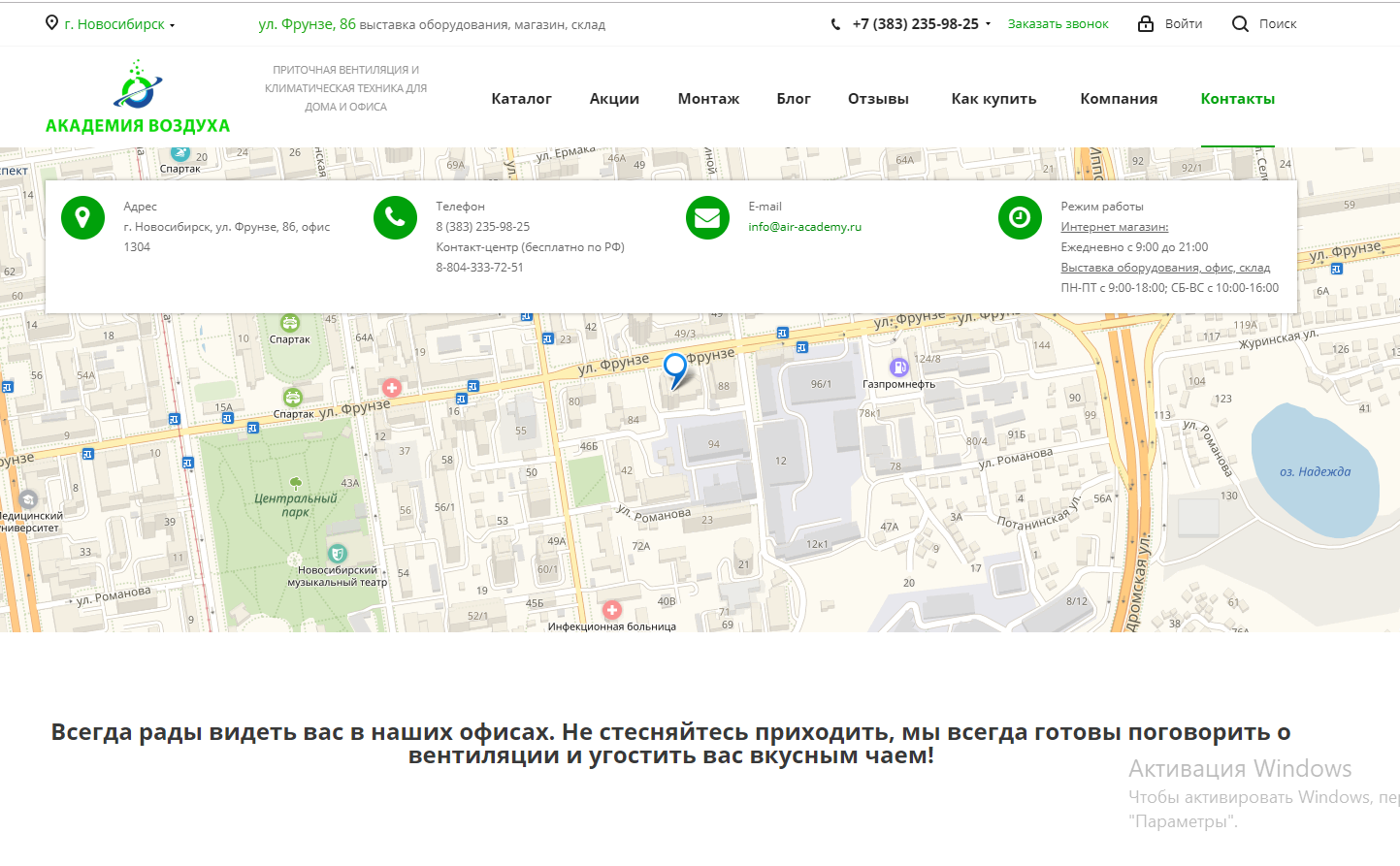Click the оз. Надежда lake label
The image size is (1400, 866).
pyautogui.click(x=1315, y=472)
